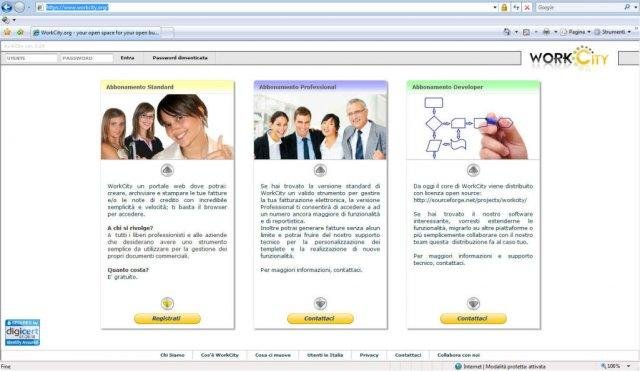Open the Print icon dropdown arrow
This screenshot has height=371, width=640.
tap(555, 32)
